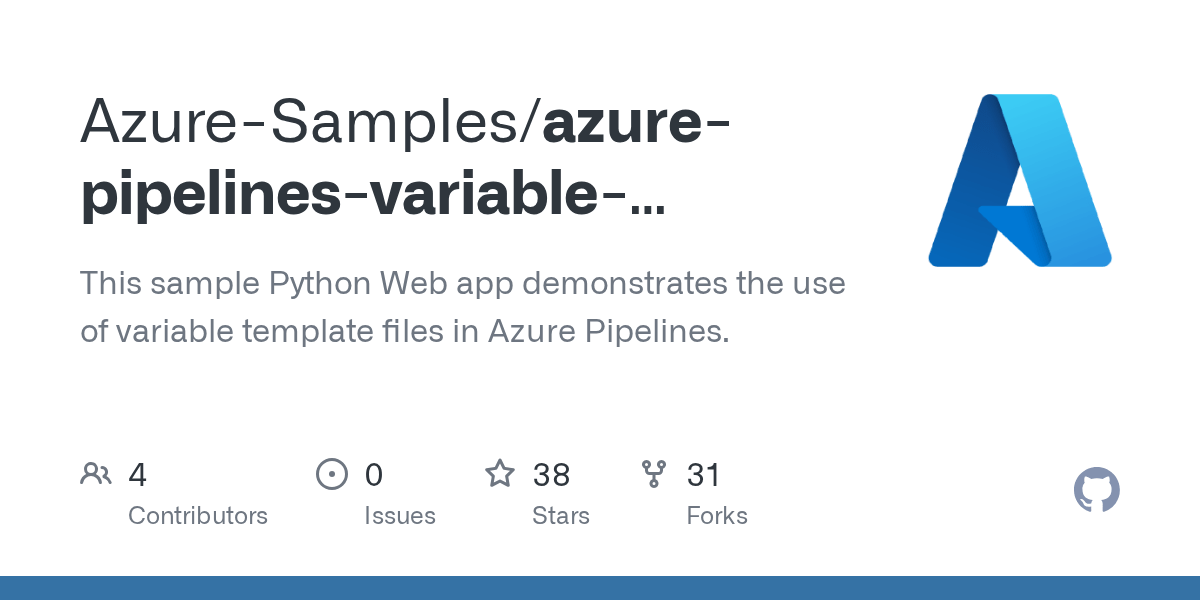
Task: Click the Forks label
Action: 717,516
